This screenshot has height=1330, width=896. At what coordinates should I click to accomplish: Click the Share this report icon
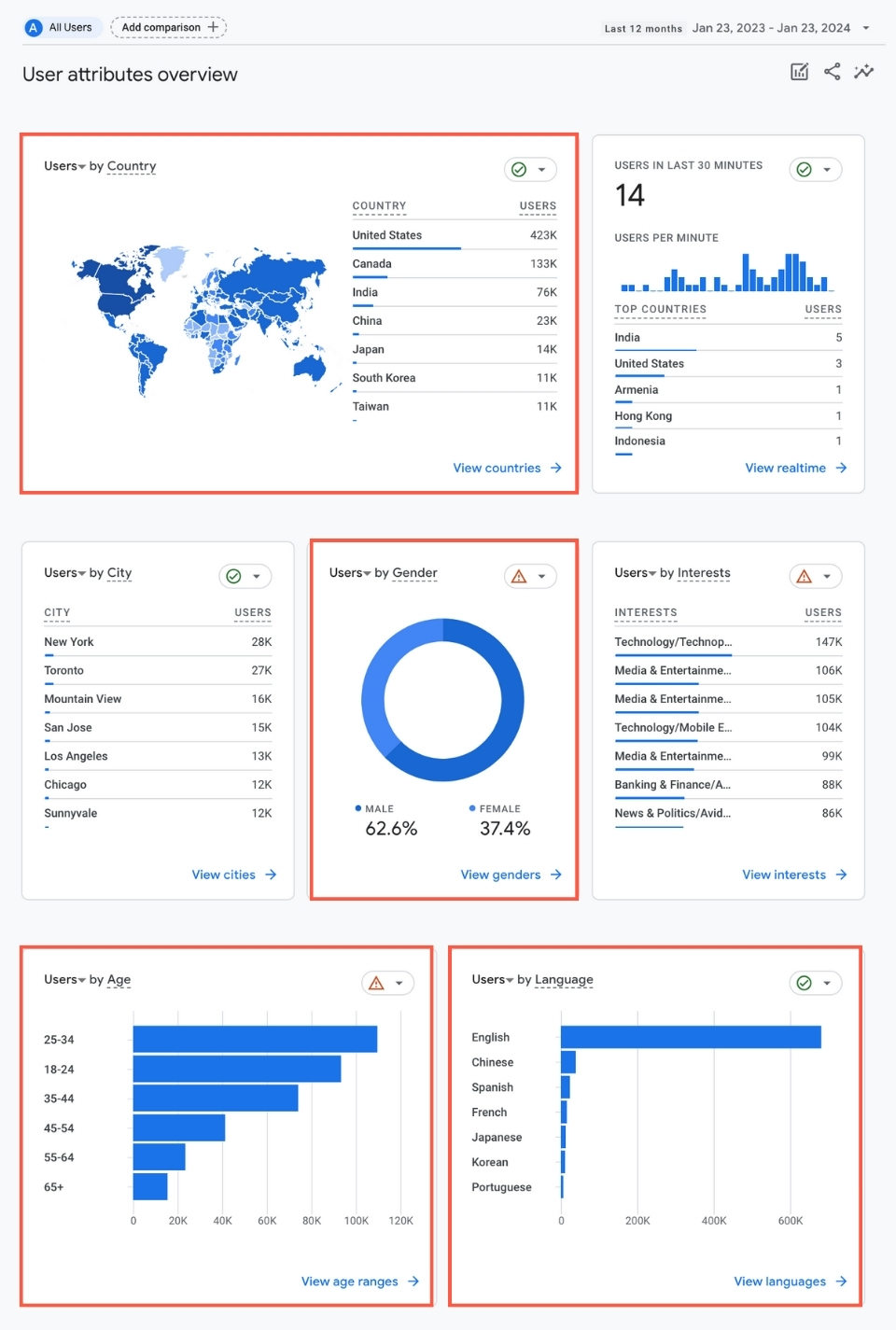[832, 71]
